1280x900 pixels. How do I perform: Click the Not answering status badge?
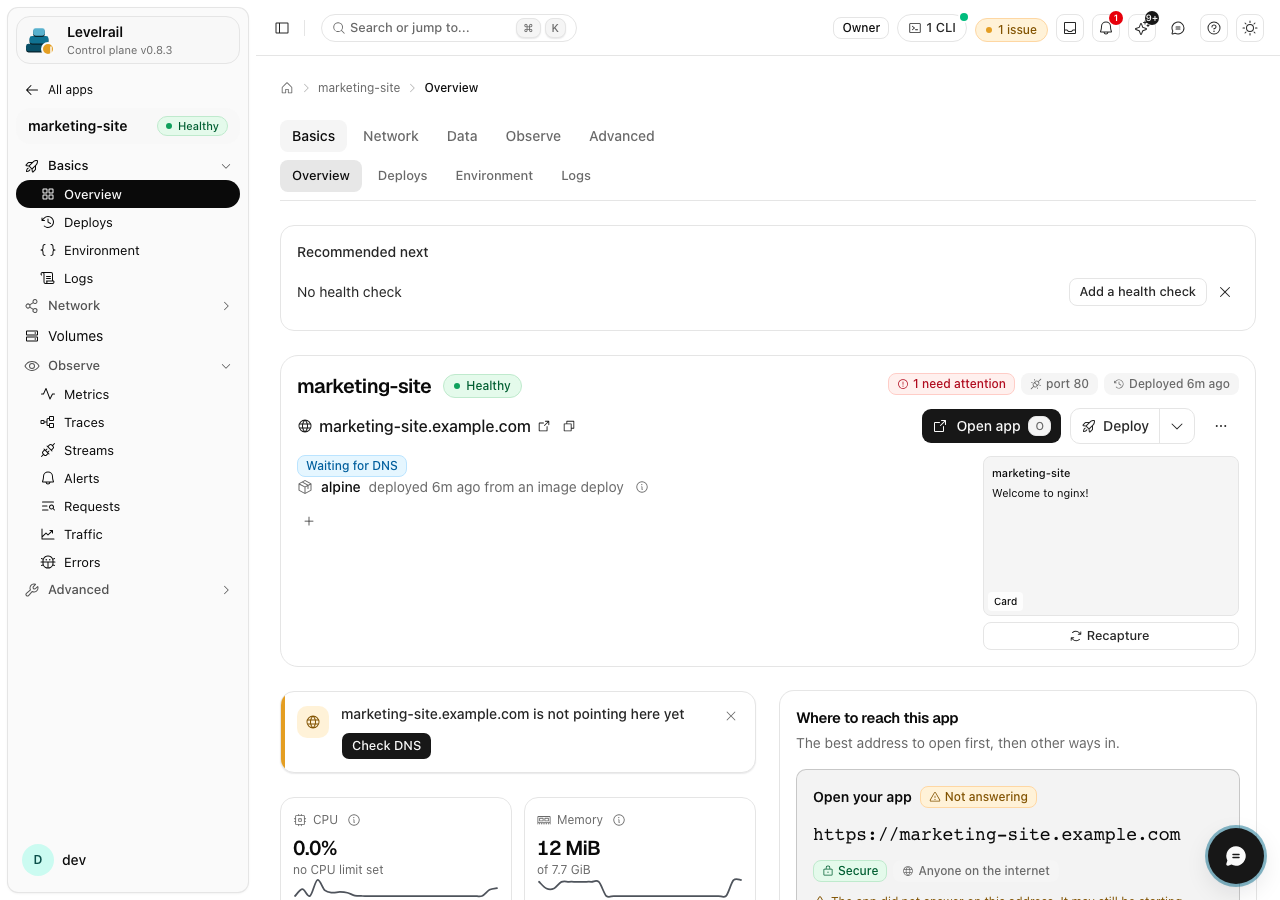978,797
